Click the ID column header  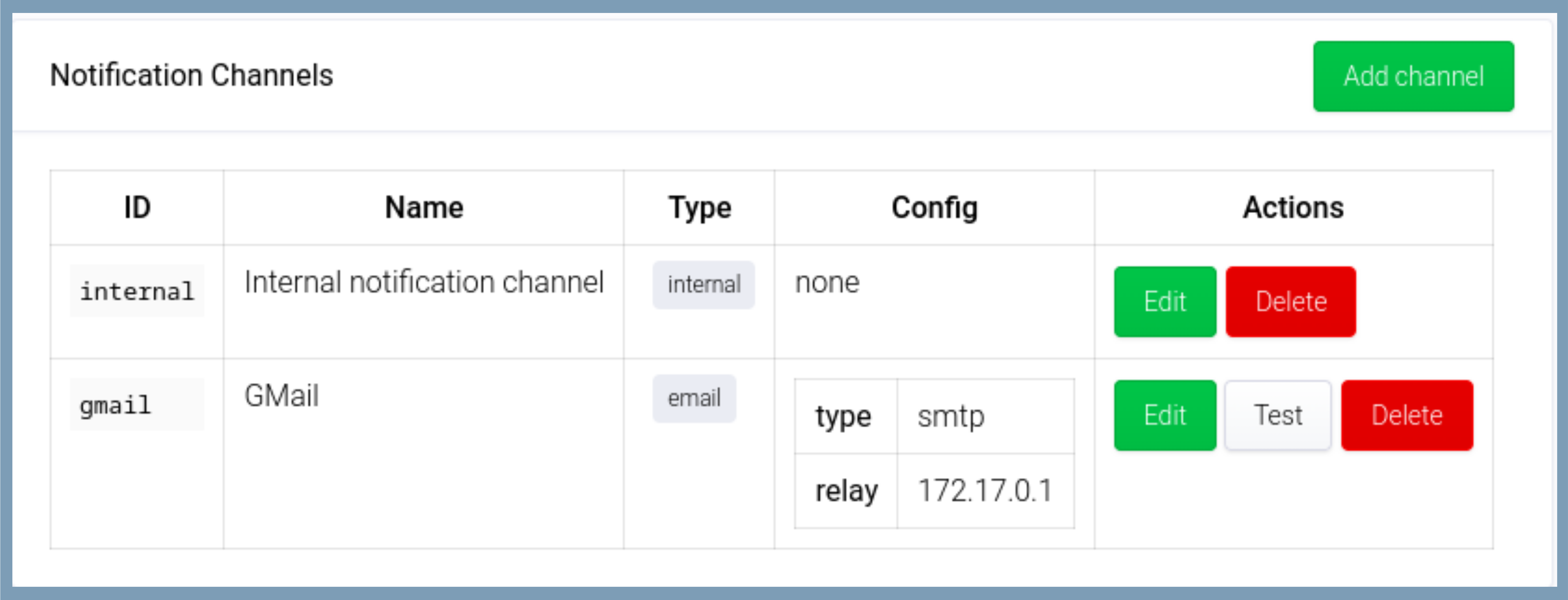tap(137, 208)
